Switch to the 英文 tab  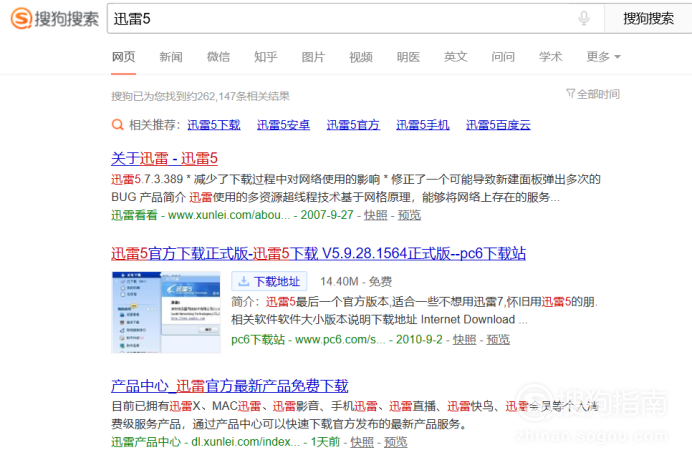455,57
